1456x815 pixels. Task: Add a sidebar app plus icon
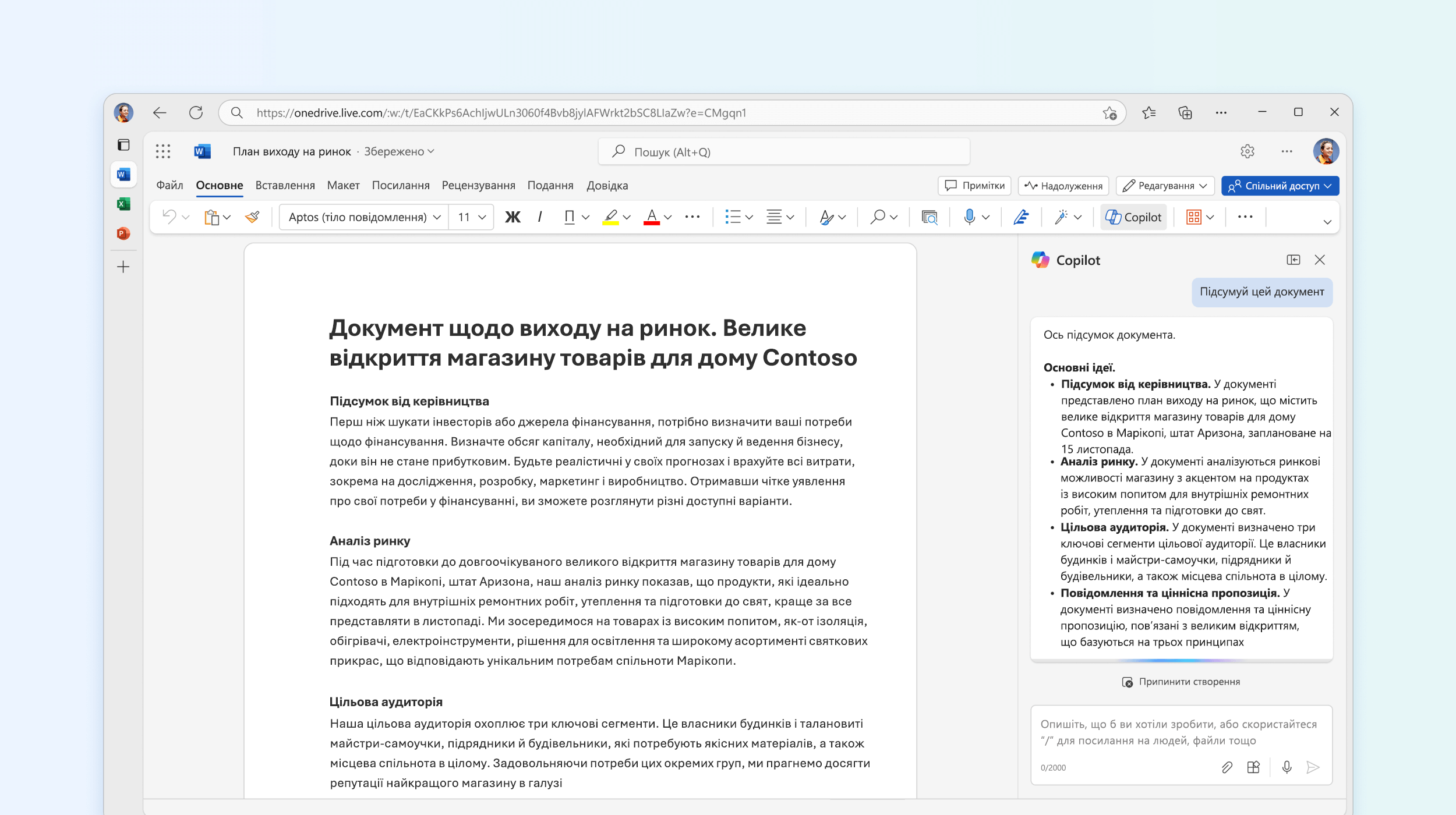[x=123, y=267]
